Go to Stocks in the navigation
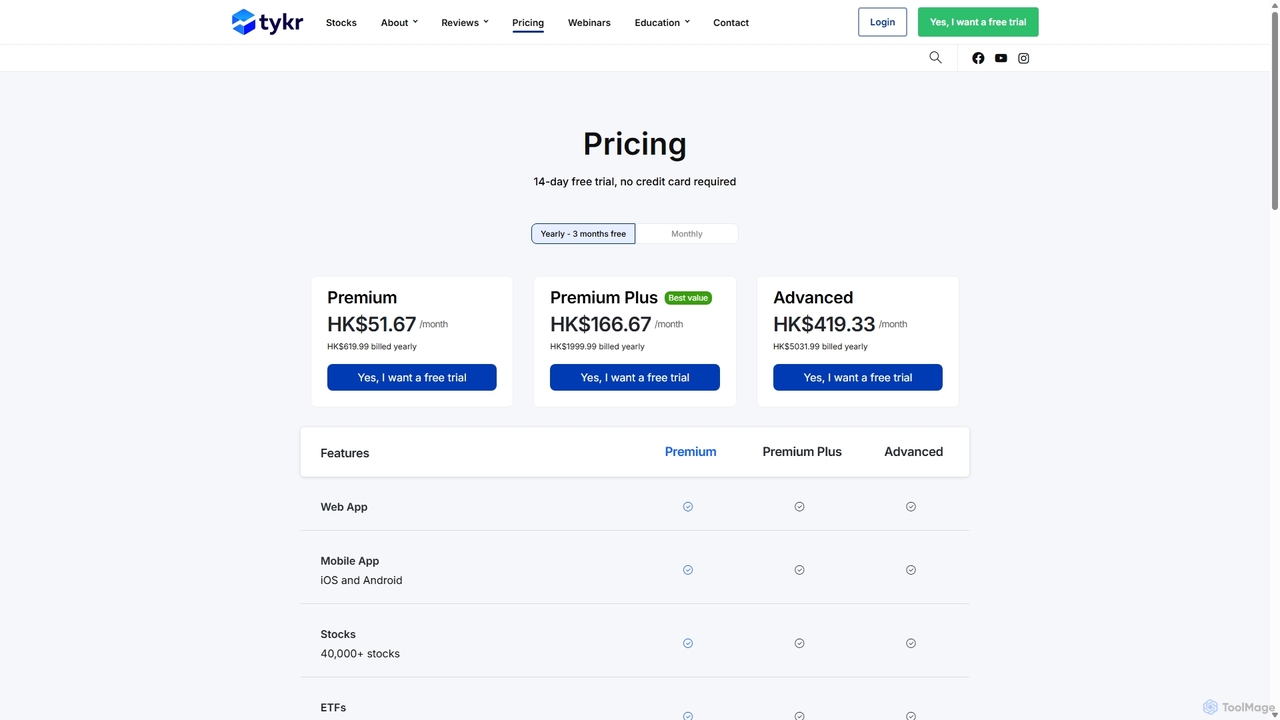The height and width of the screenshot is (720, 1280). 341,22
